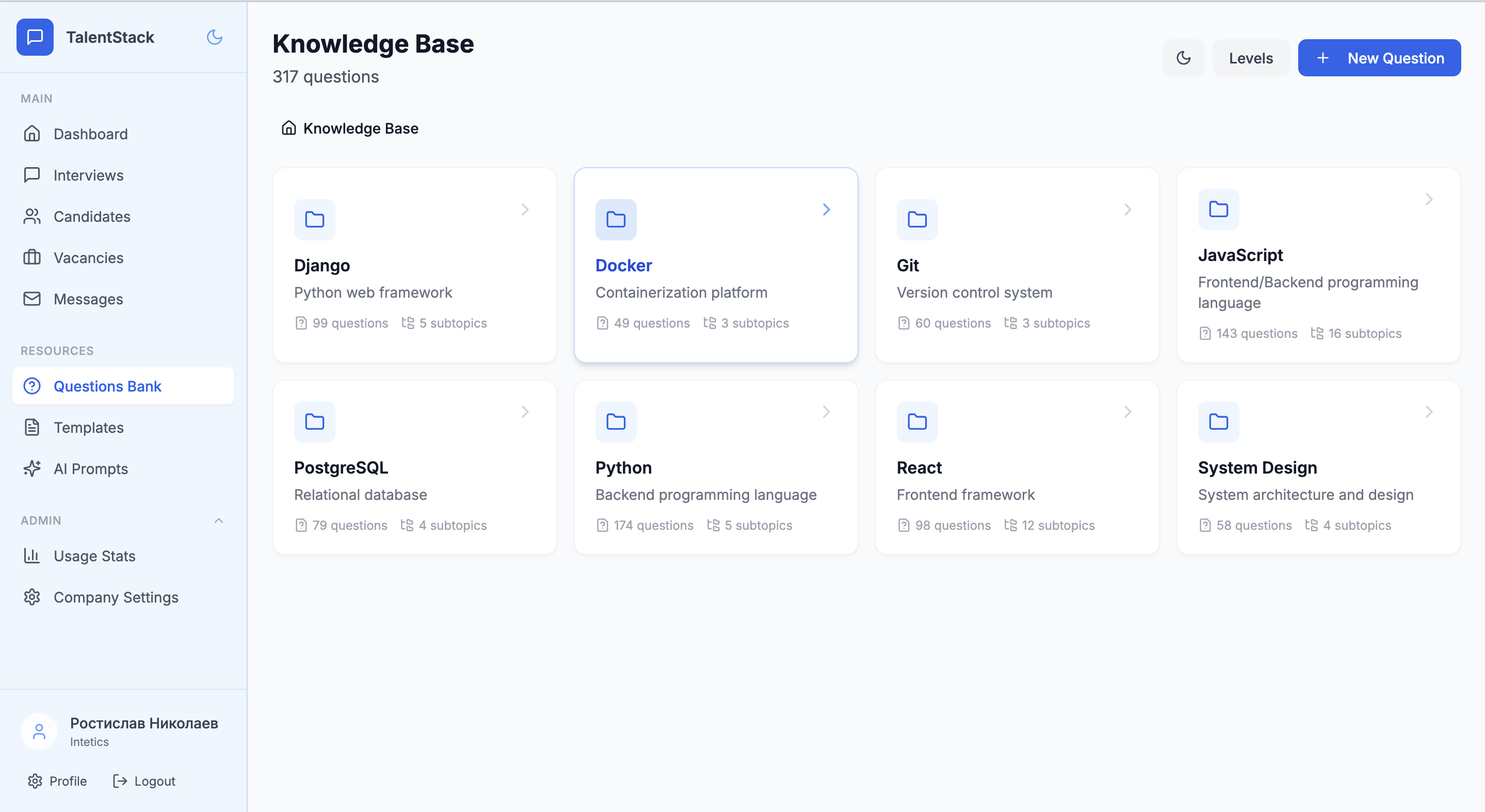Log out using the Logout link
The width and height of the screenshot is (1485, 812).
(143, 781)
